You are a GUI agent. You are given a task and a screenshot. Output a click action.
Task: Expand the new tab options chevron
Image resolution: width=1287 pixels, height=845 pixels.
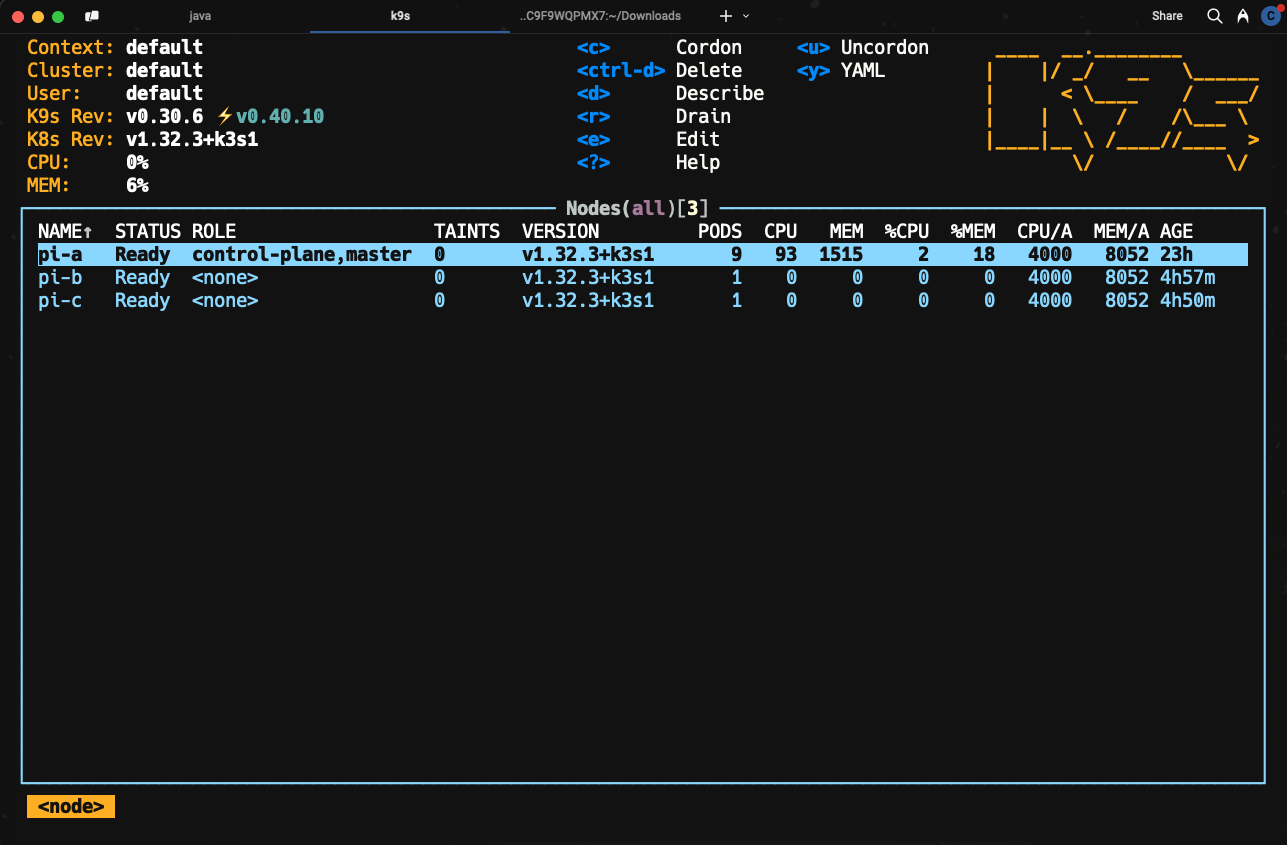(746, 16)
